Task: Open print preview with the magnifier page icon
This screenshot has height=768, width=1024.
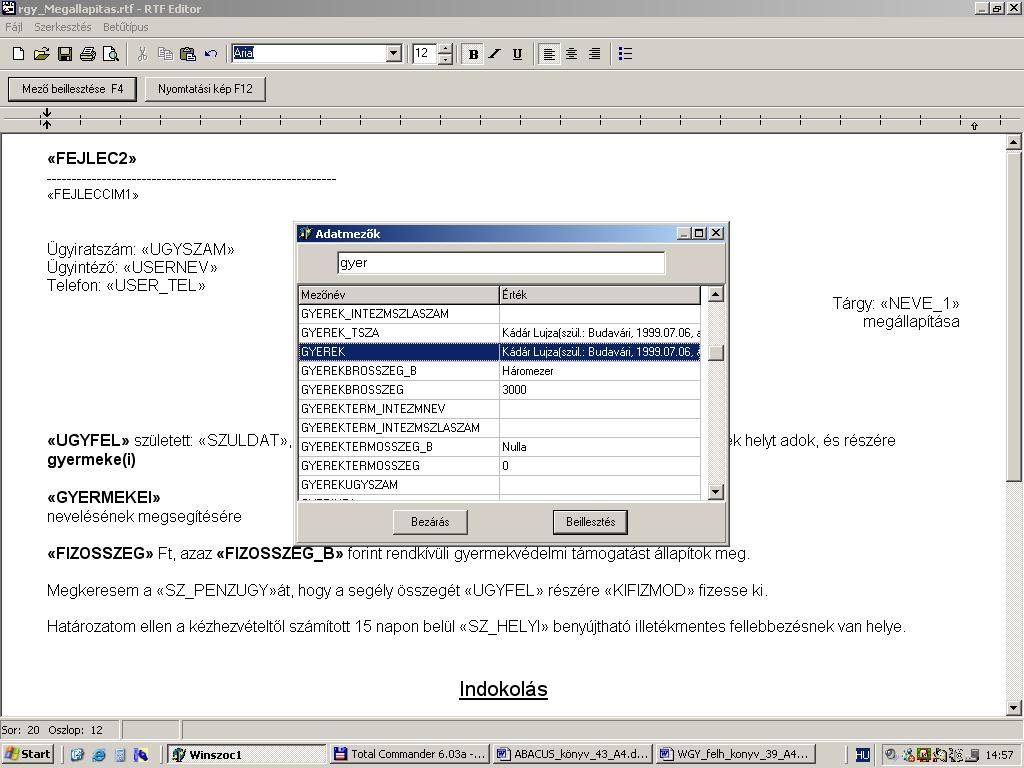Action: (x=111, y=54)
